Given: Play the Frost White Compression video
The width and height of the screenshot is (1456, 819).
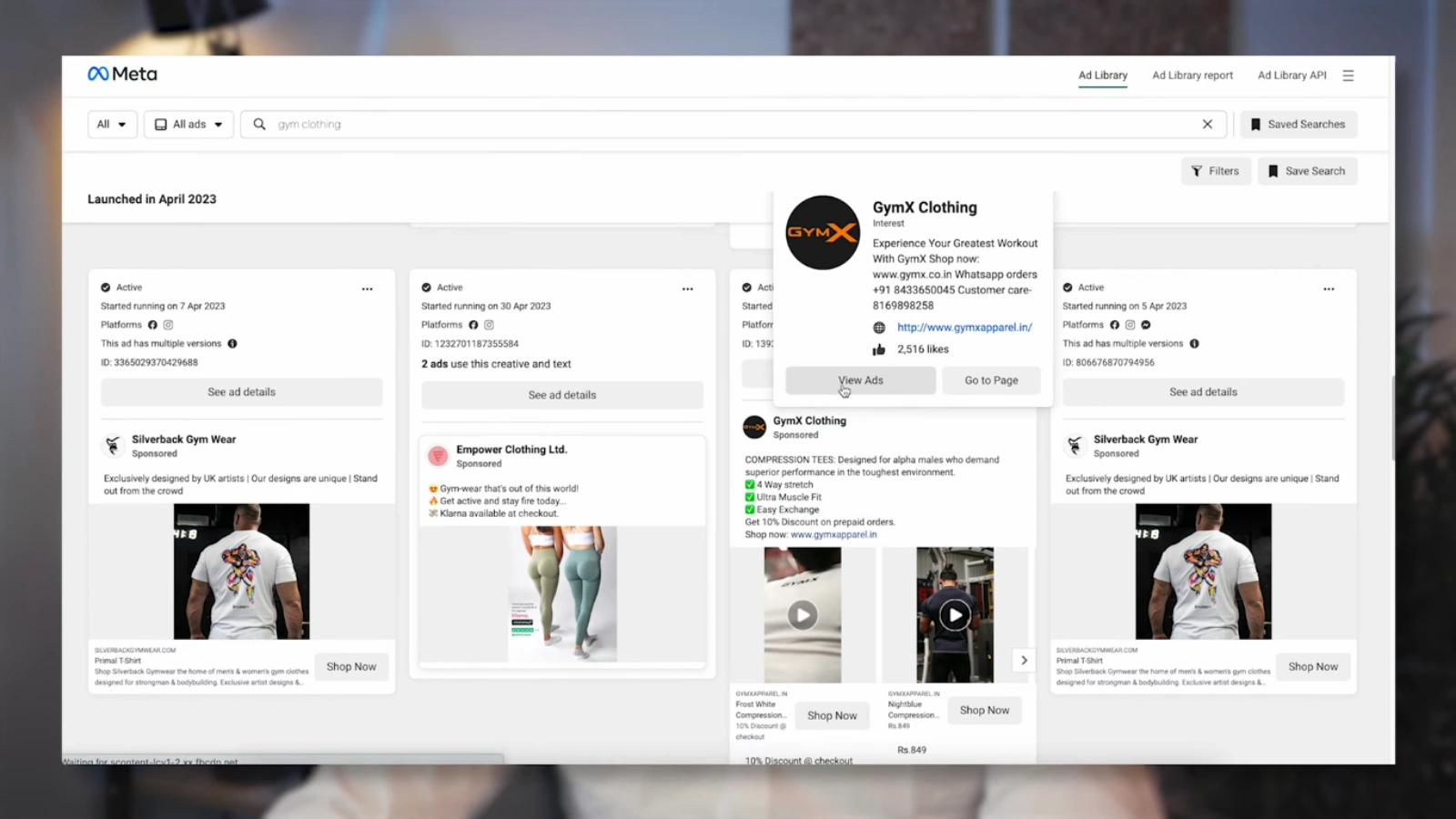Looking at the screenshot, I should (x=802, y=615).
